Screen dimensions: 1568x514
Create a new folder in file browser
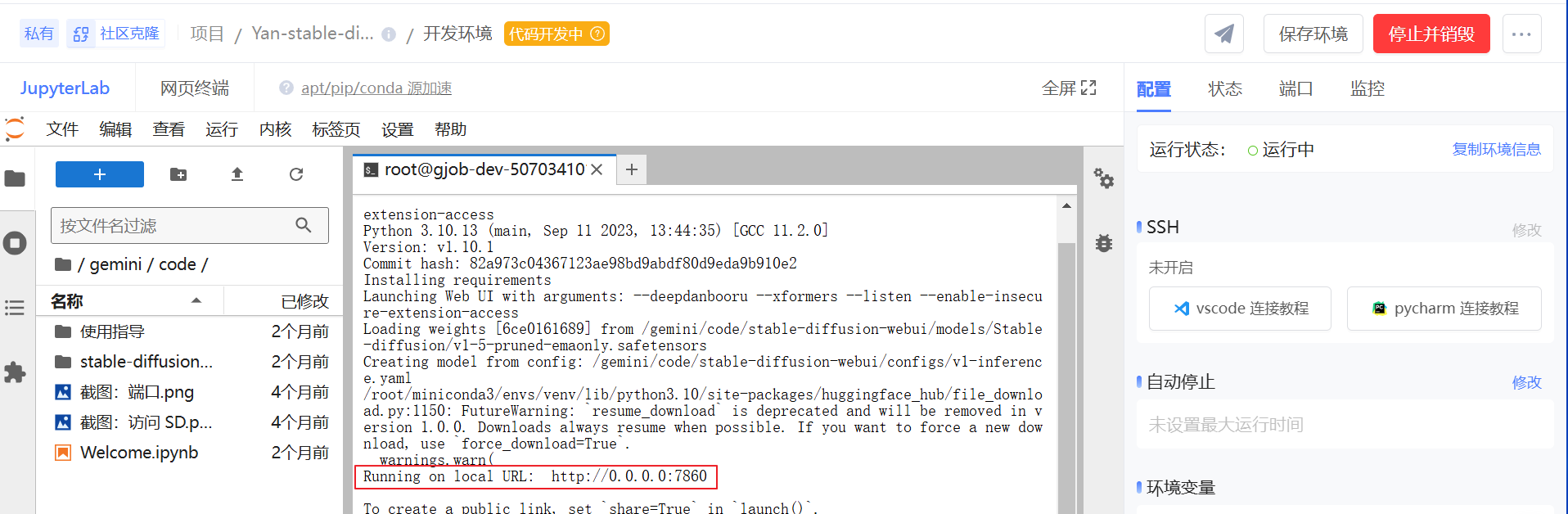click(178, 174)
